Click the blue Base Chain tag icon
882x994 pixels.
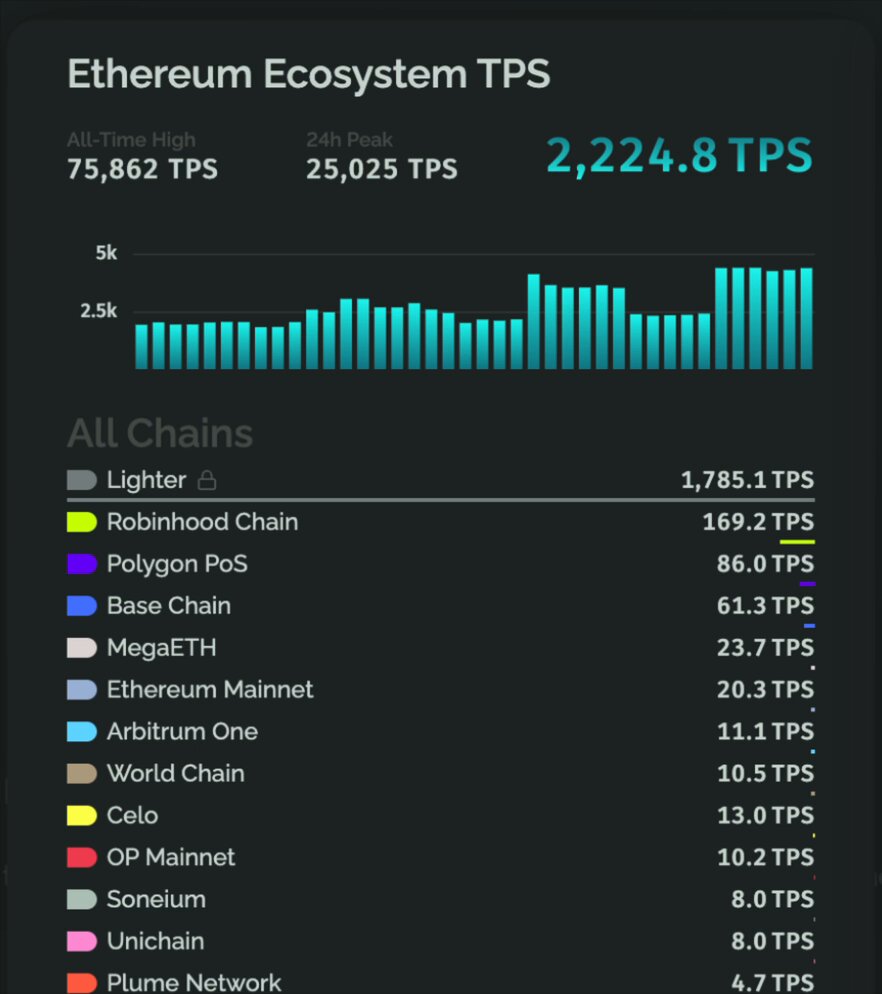point(82,606)
